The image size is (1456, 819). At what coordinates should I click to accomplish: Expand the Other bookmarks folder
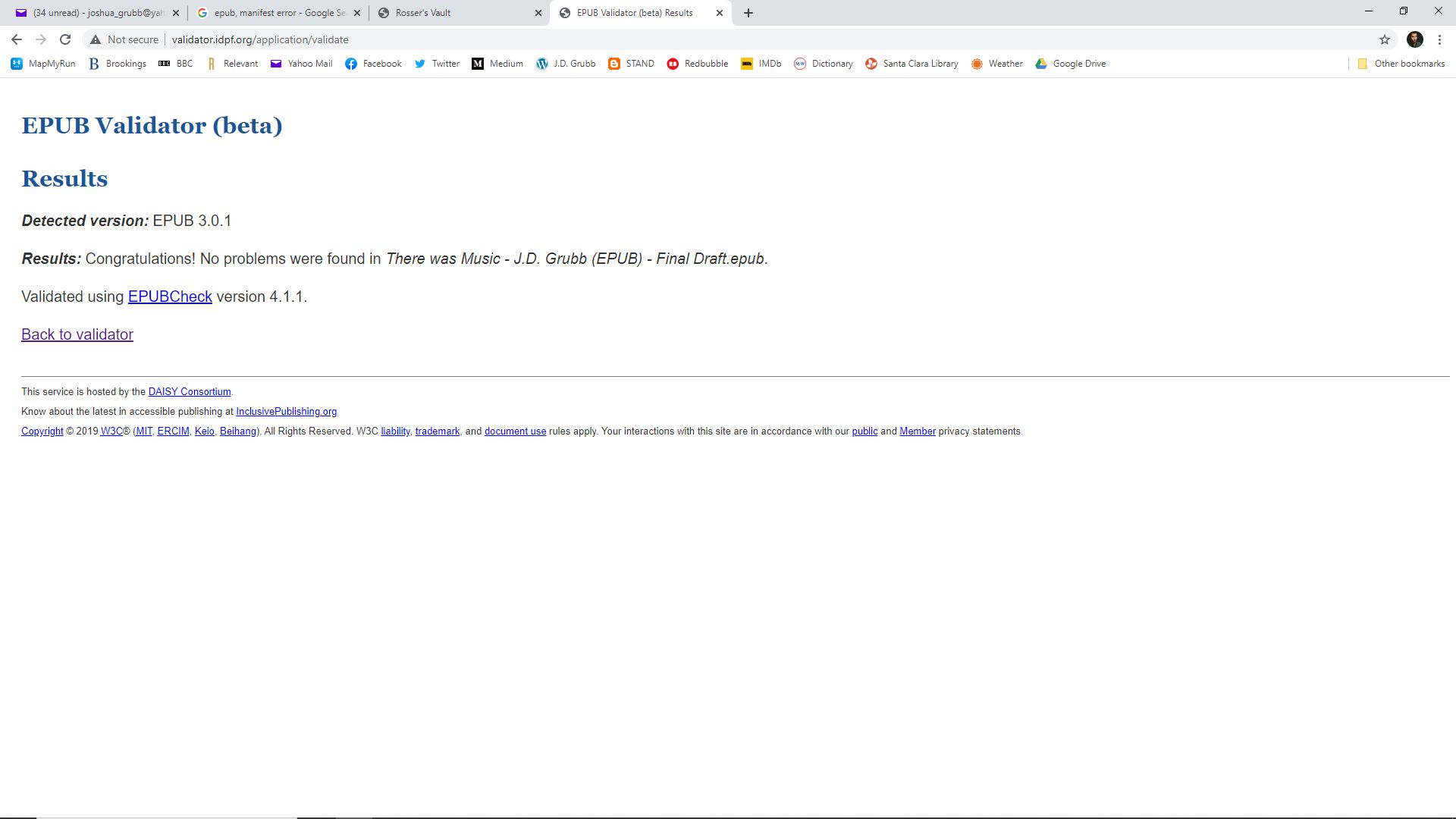(x=1400, y=64)
